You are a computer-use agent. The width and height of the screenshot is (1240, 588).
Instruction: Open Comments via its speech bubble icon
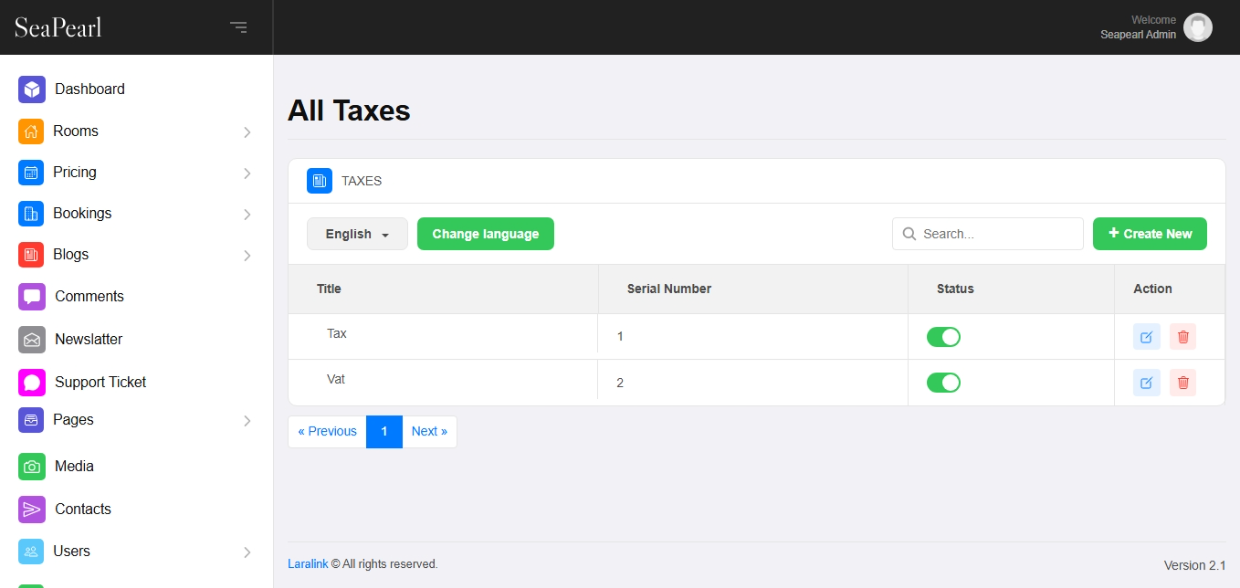[x=32, y=297]
